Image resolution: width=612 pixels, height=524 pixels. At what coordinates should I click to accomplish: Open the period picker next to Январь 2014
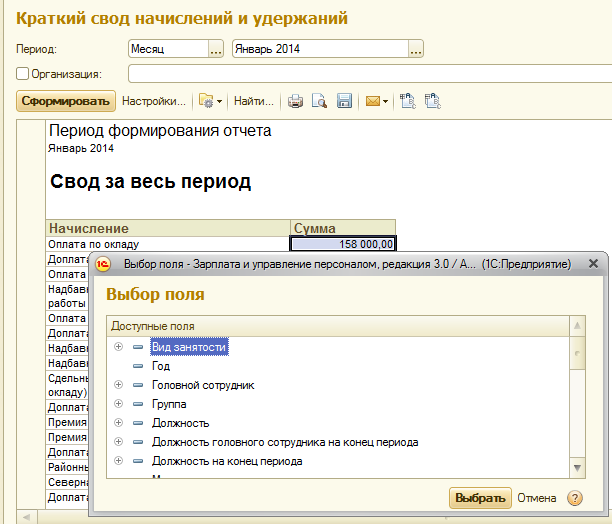(416, 49)
